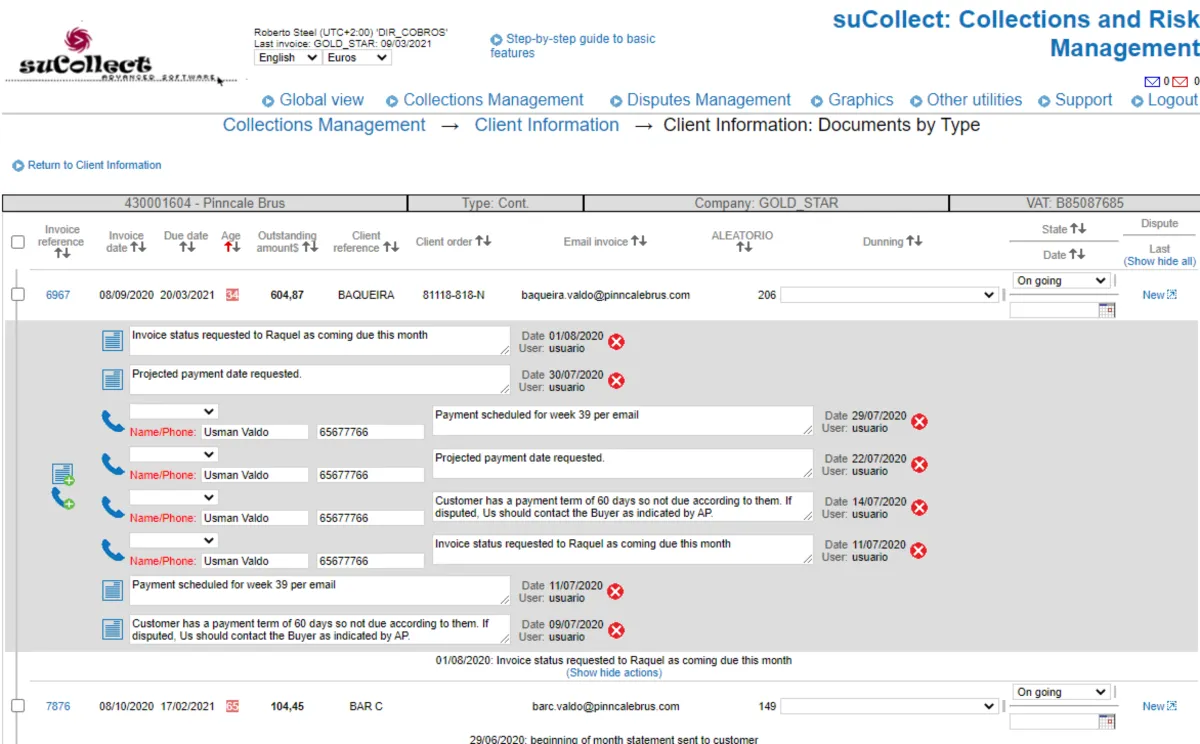Remove the note dated 09/07/2020
Screen dimensions: 1200x744
click(617, 630)
